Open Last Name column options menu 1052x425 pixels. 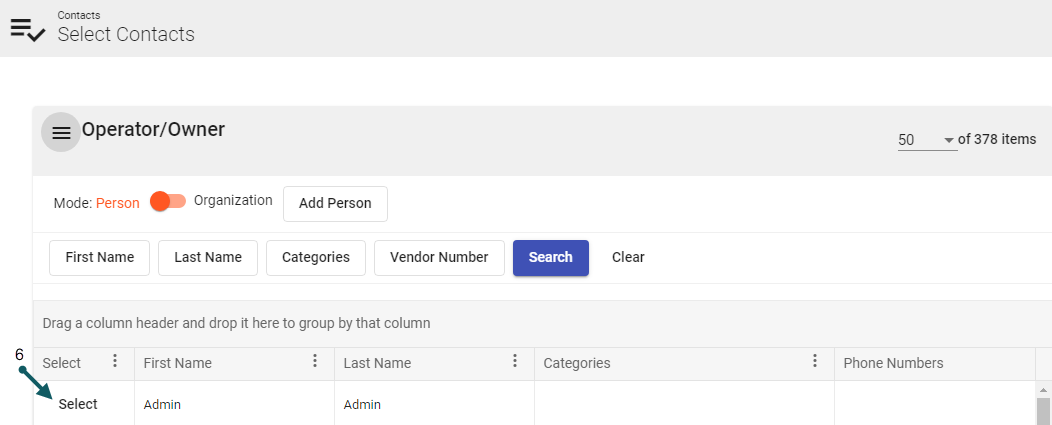tap(515, 362)
